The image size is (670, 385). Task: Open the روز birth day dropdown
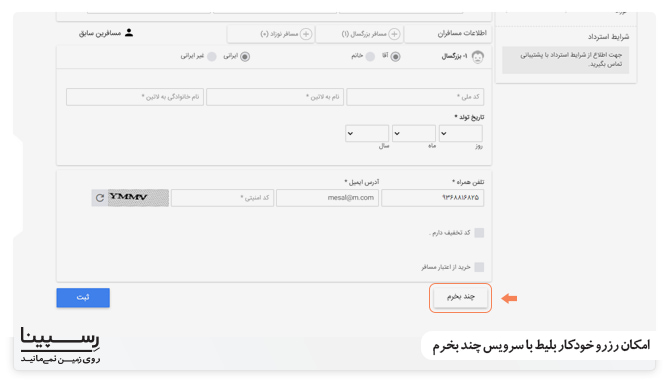click(x=461, y=133)
